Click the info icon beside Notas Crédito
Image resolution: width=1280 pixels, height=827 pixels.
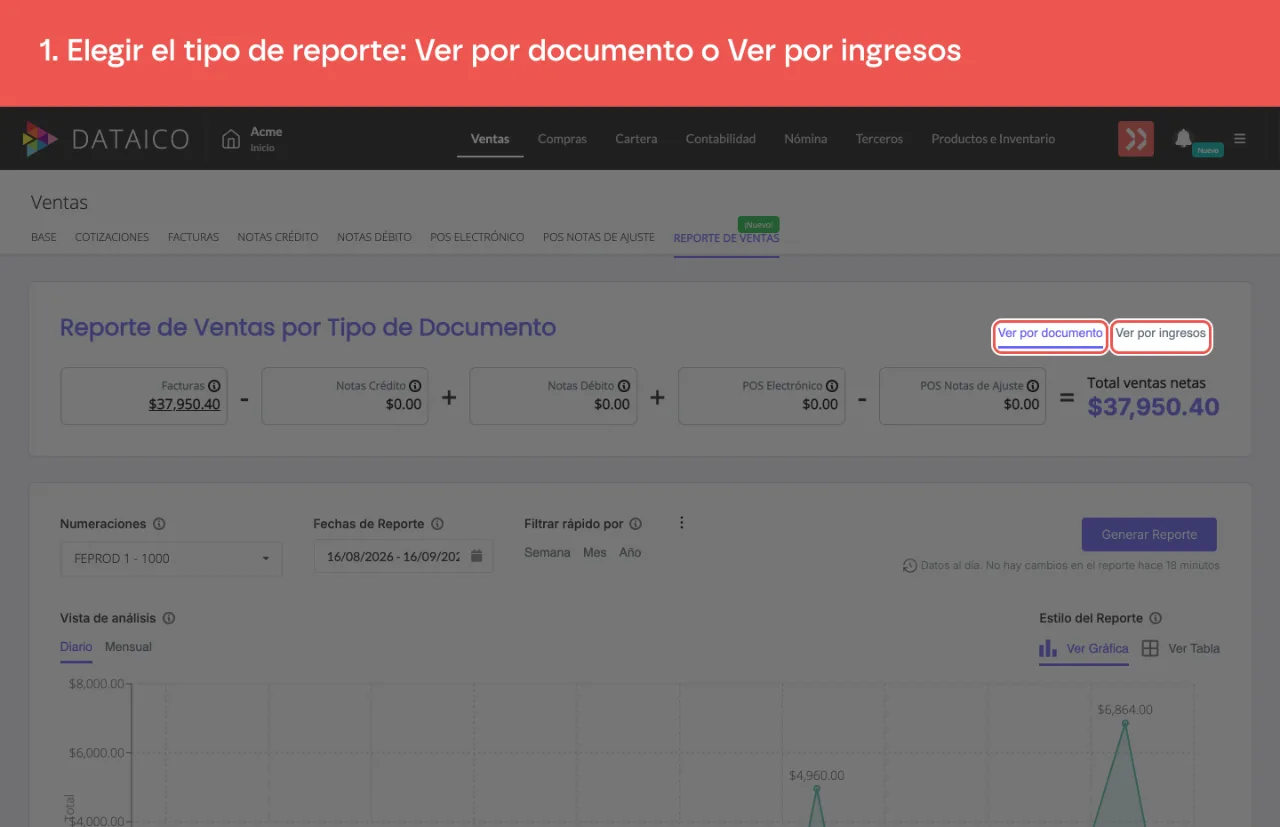tap(415, 386)
